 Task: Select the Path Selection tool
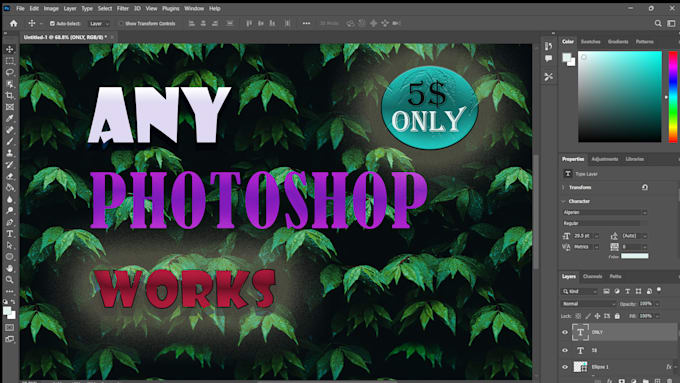tap(10, 245)
